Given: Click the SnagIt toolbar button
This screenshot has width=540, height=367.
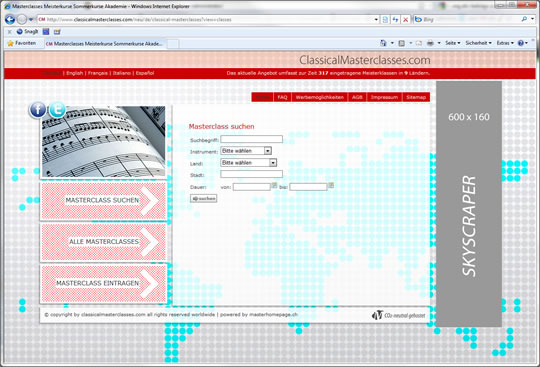Looking at the screenshot, I should tap(27, 32).
